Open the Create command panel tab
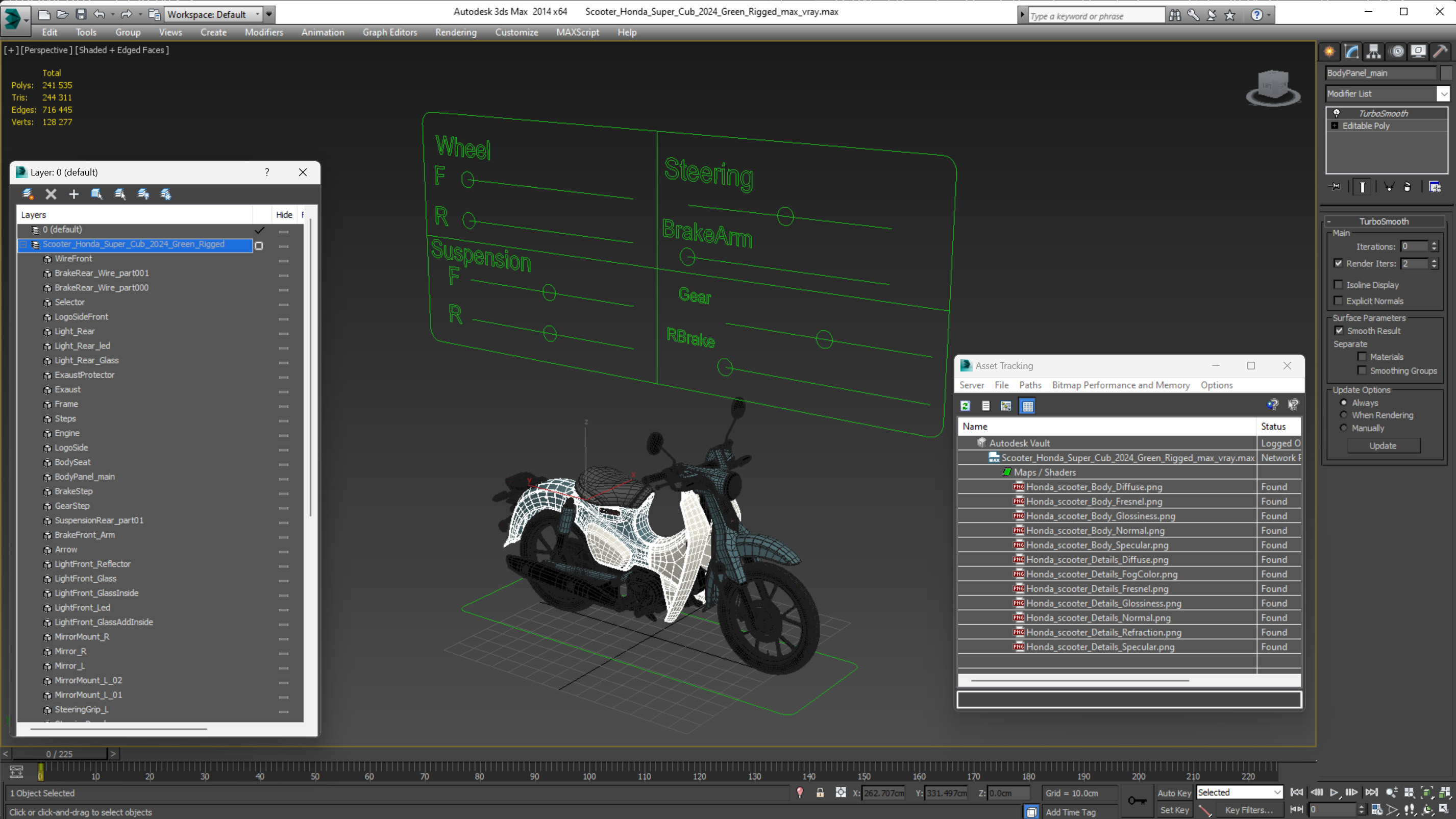This screenshot has width=1456, height=819. [x=1329, y=52]
